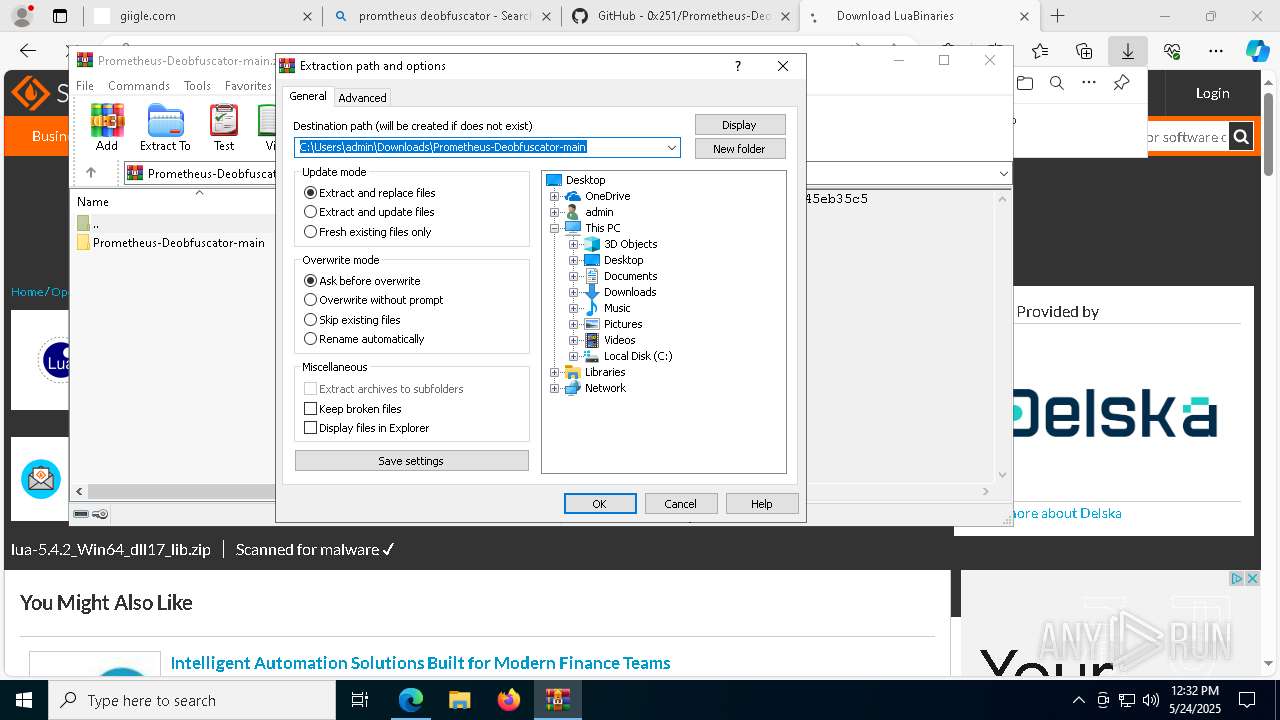1280x720 pixels.
Task: Click the Windows taskbar search box
Action: (x=191, y=700)
